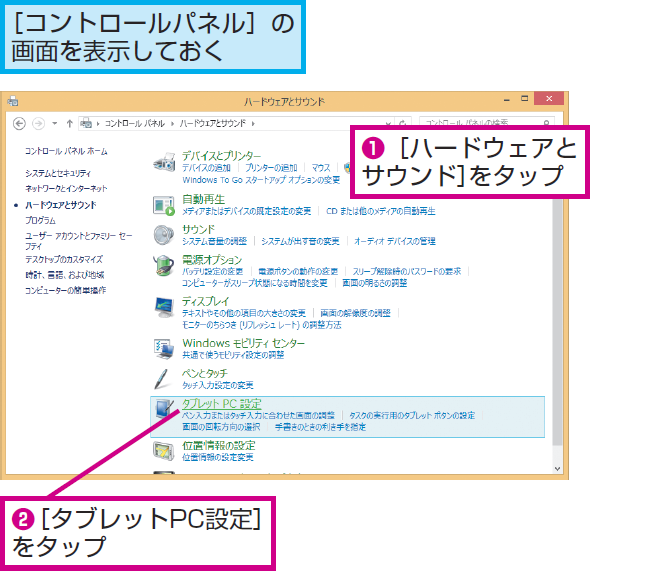The image size is (660, 571).
Task: Expand the chevron after コントロール パネル breadcrumb
Action: click(172, 123)
